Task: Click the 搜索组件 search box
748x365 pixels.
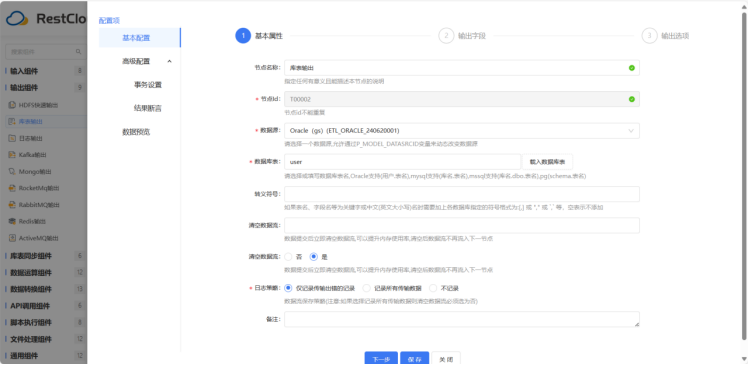Action: [x=45, y=52]
